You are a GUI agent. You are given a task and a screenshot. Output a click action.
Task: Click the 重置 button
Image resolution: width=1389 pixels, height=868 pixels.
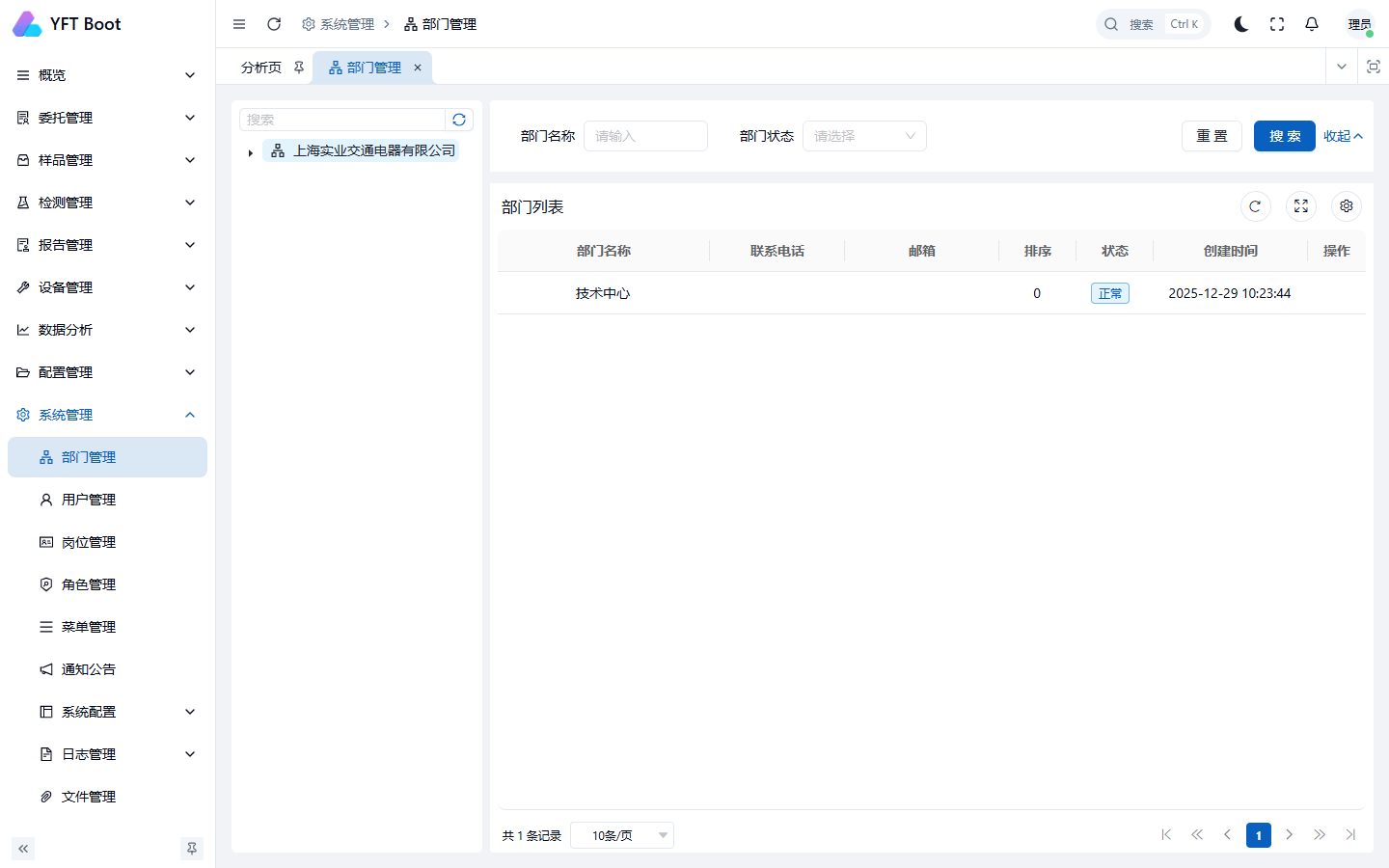click(x=1212, y=136)
